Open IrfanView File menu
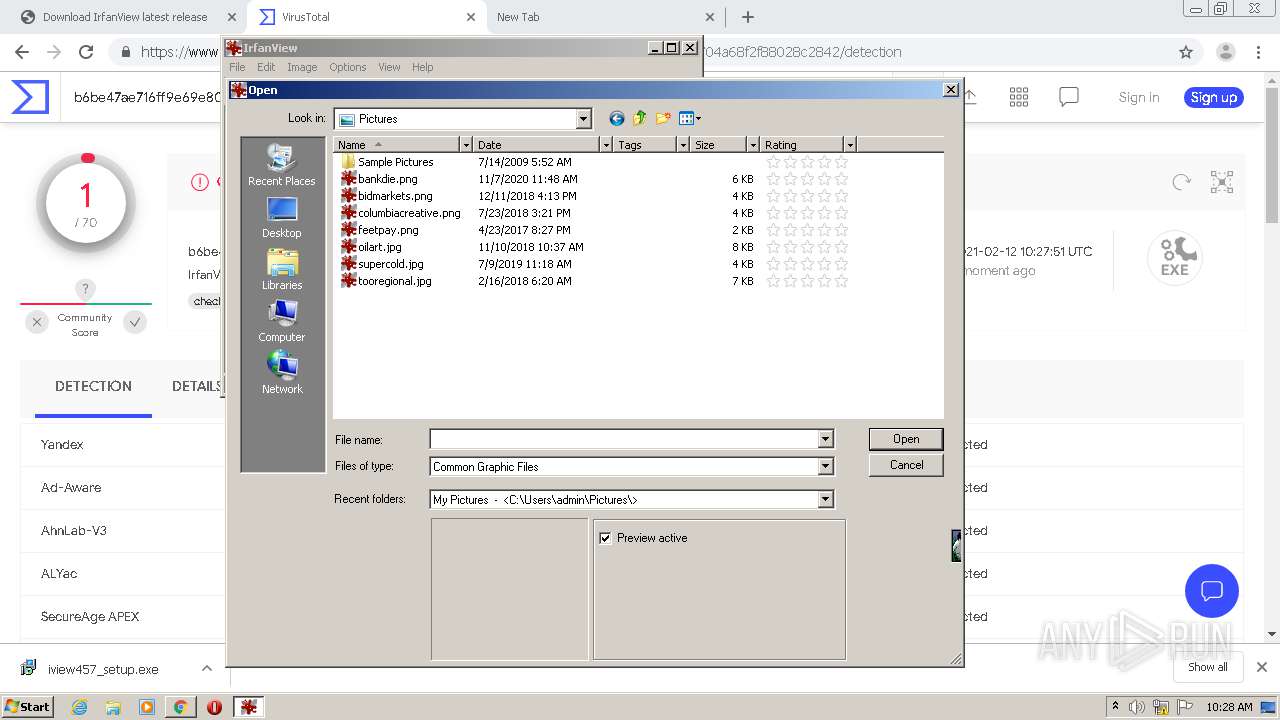Image resolution: width=1280 pixels, height=720 pixels. point(237,67)
